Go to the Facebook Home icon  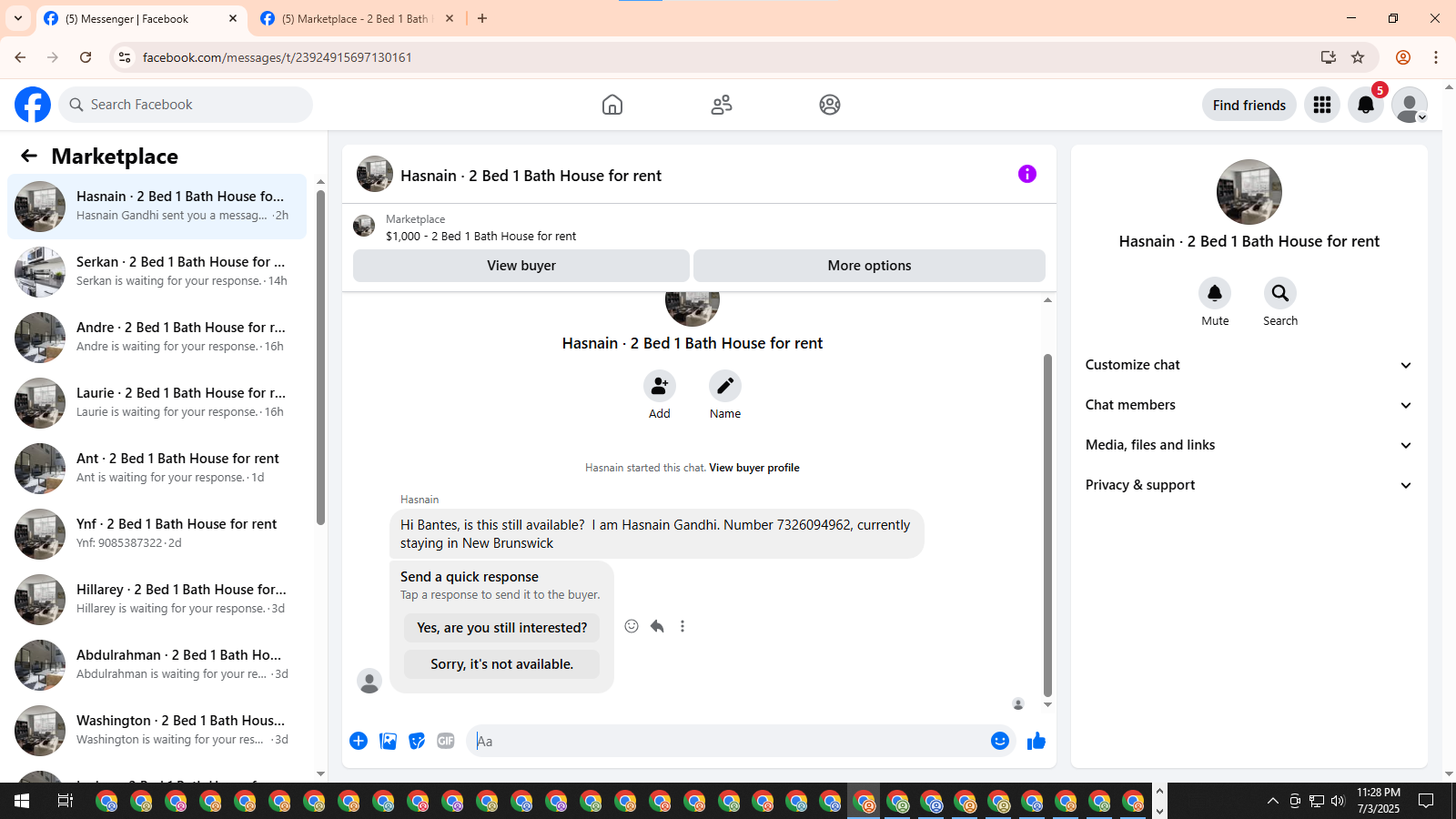(x=612, y=105)
